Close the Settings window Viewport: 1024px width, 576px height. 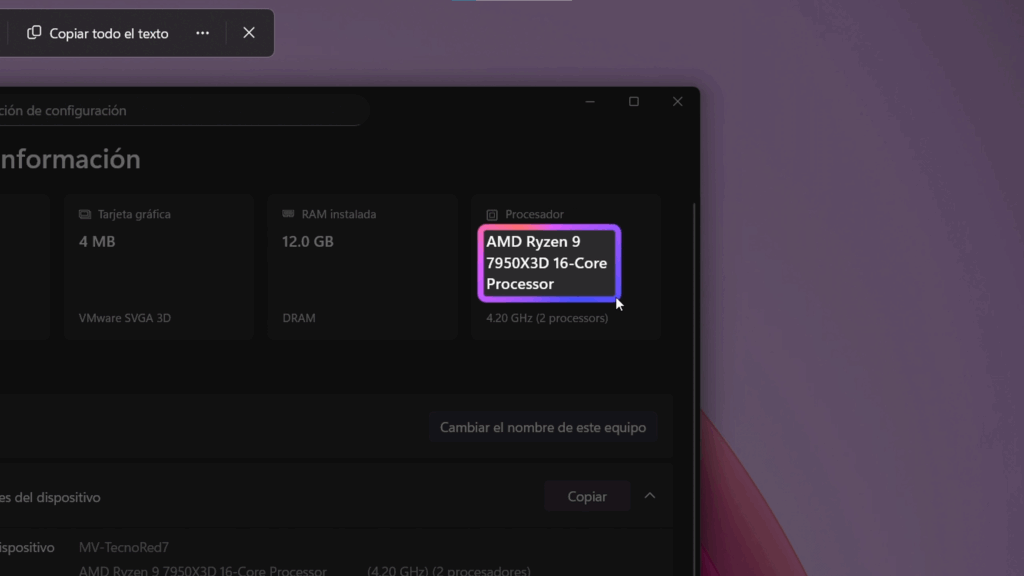(x=677, y=102)
